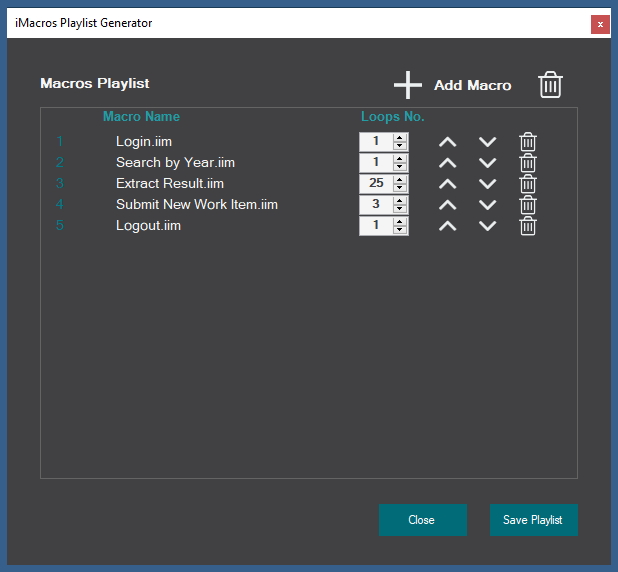This screenshot has width=618, height=572.
Task: Close the iMacros Playlist Generator window
Action: pyautogui.click(x=600, y=24)
